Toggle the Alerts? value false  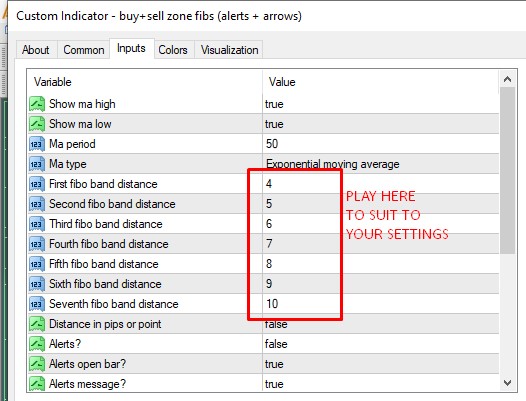pos(380,344)
